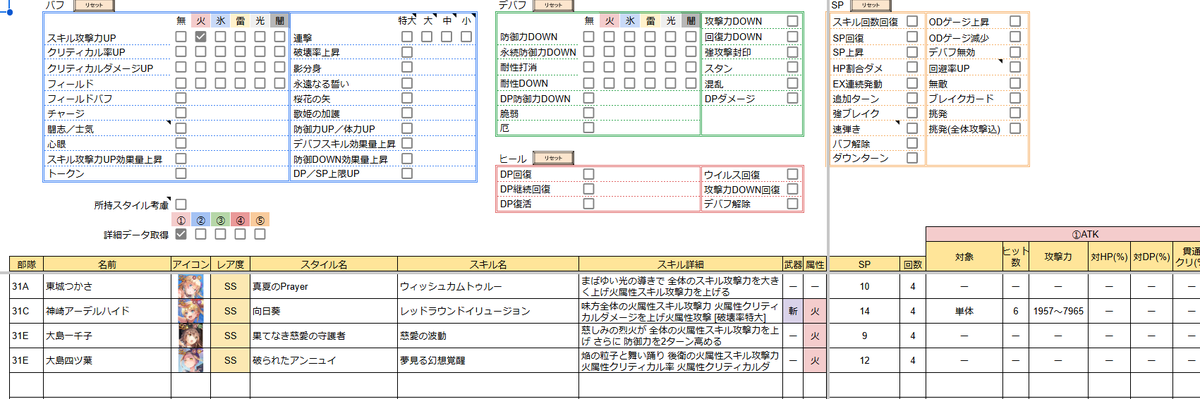
Task: Click the character icon for 神崎アーデルハイド
Action: click(x=190, y=310)
